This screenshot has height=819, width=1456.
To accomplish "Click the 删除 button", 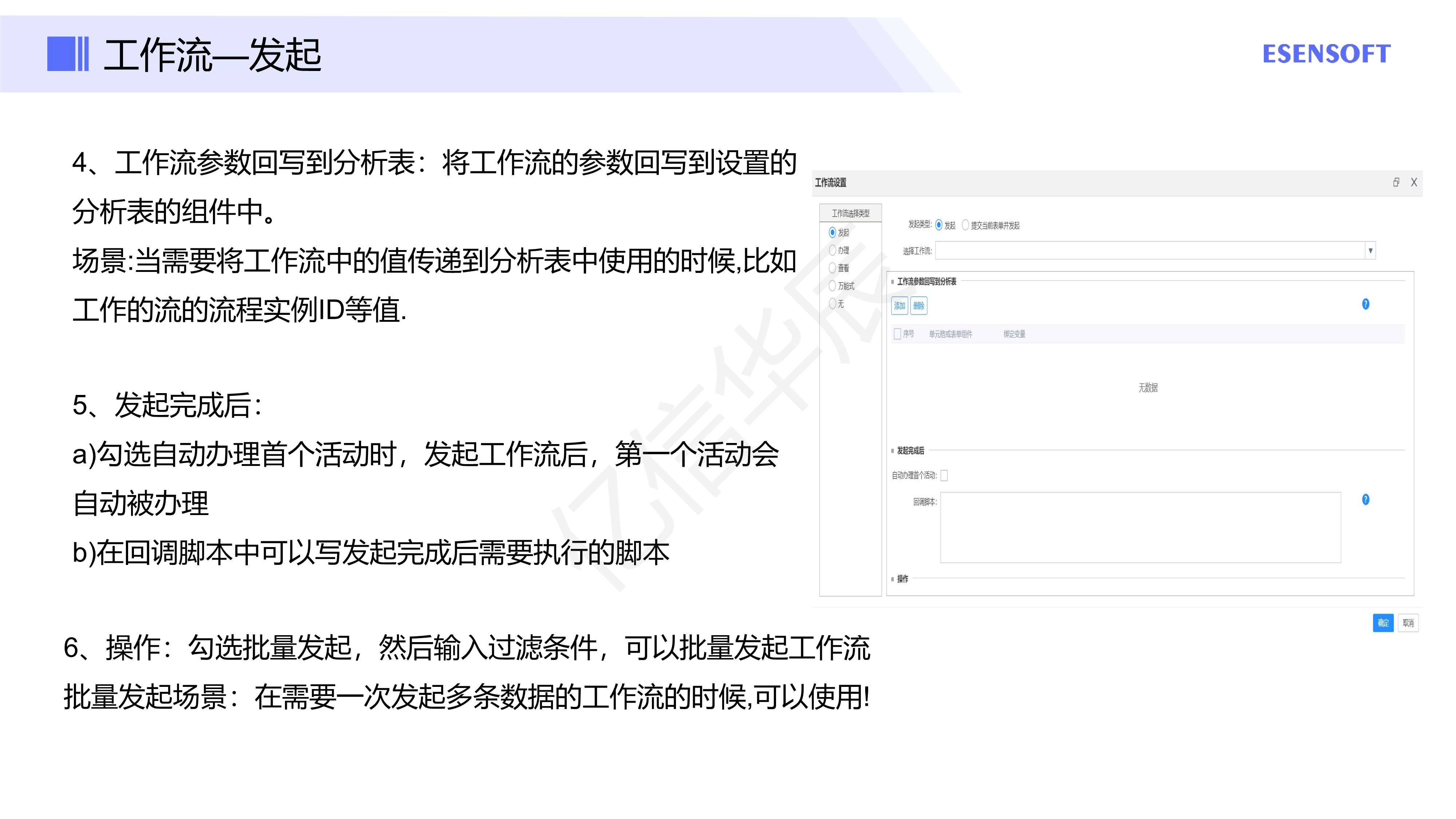I will pyautogui.click(x=918, y=306).
